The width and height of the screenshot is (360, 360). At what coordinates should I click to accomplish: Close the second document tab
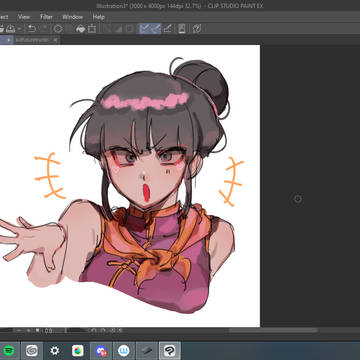[55, 40]
